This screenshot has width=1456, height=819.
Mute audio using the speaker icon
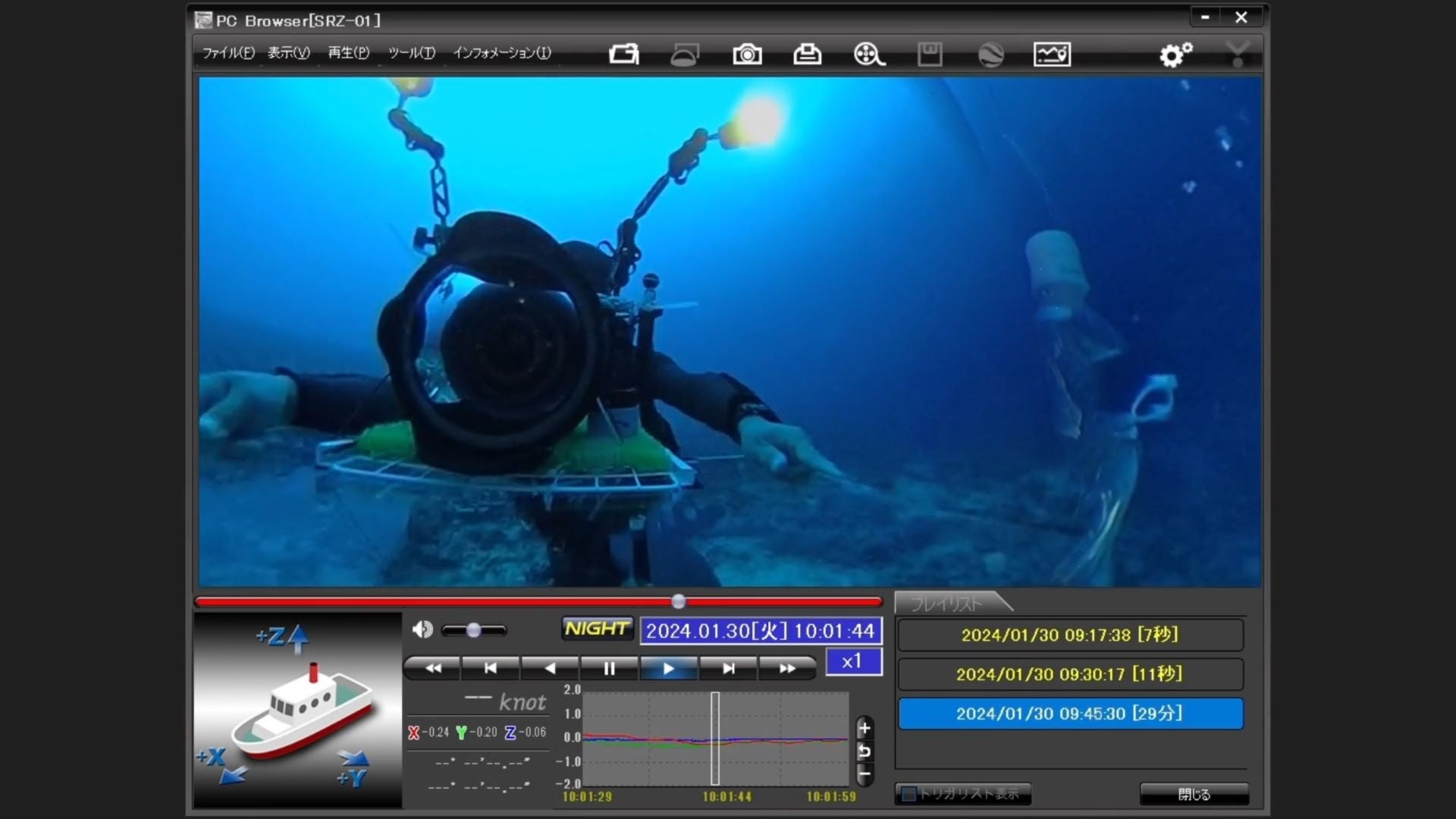tap(422, 629)
